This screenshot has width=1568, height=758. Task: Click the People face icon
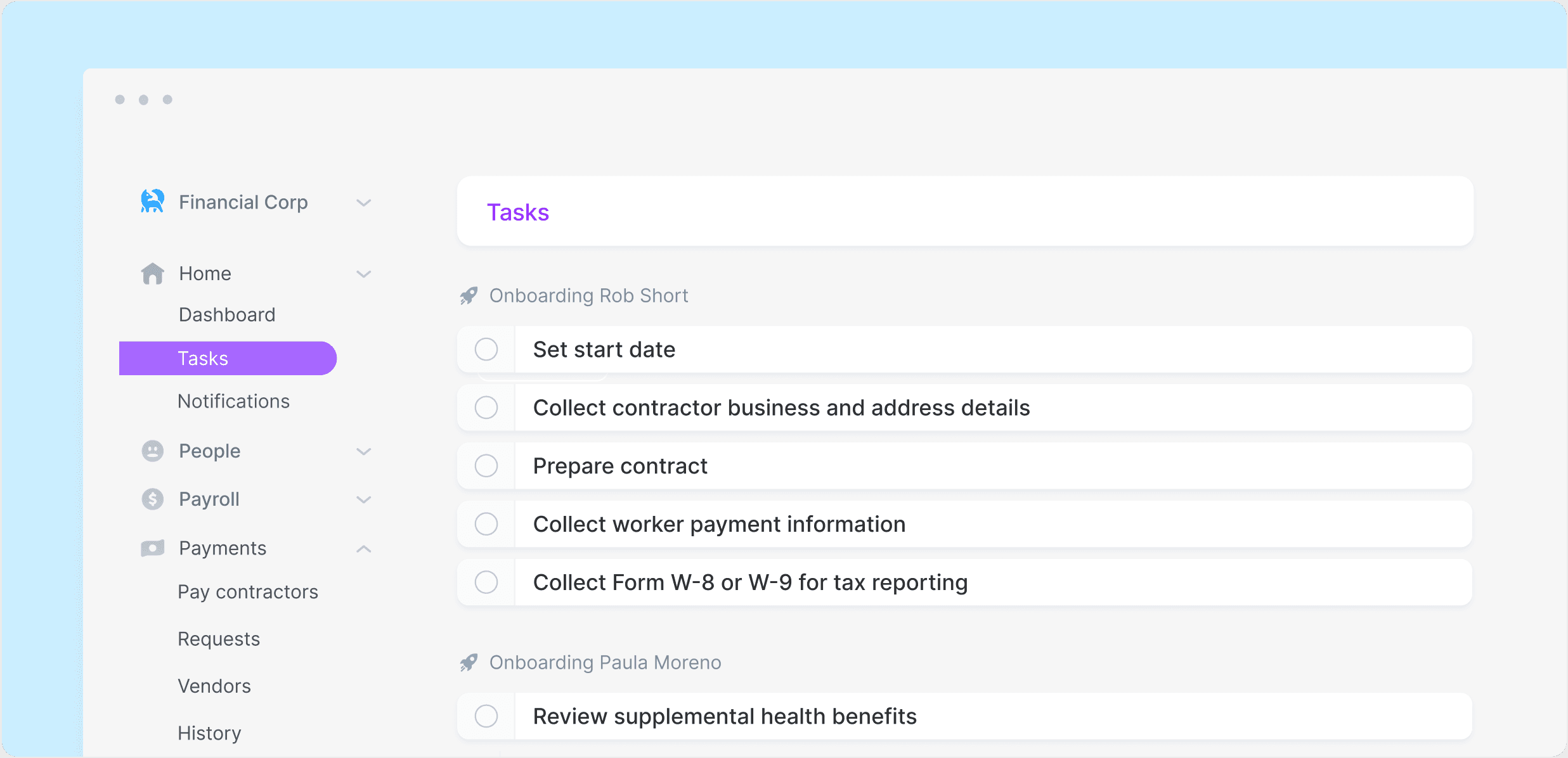pyautogui.click(x=152, y=451)
